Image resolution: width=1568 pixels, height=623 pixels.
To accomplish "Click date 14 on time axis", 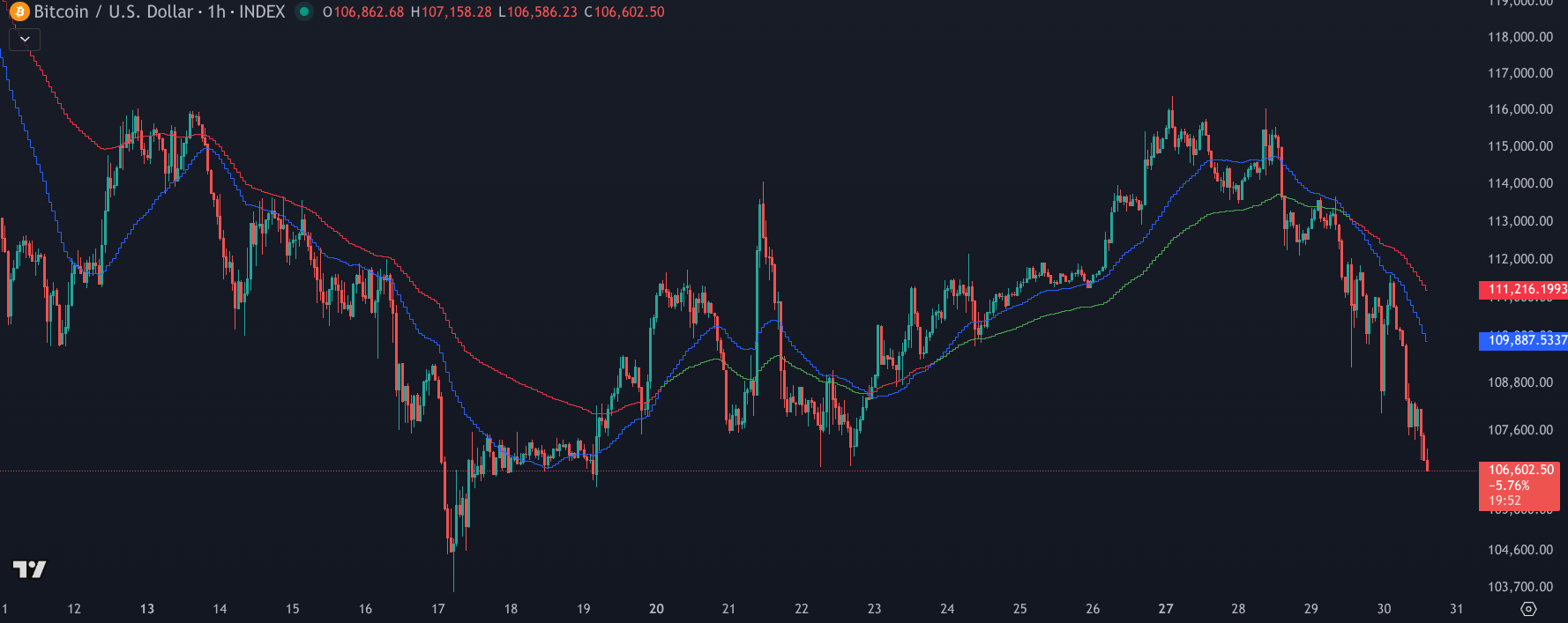I will coord(220,609).
